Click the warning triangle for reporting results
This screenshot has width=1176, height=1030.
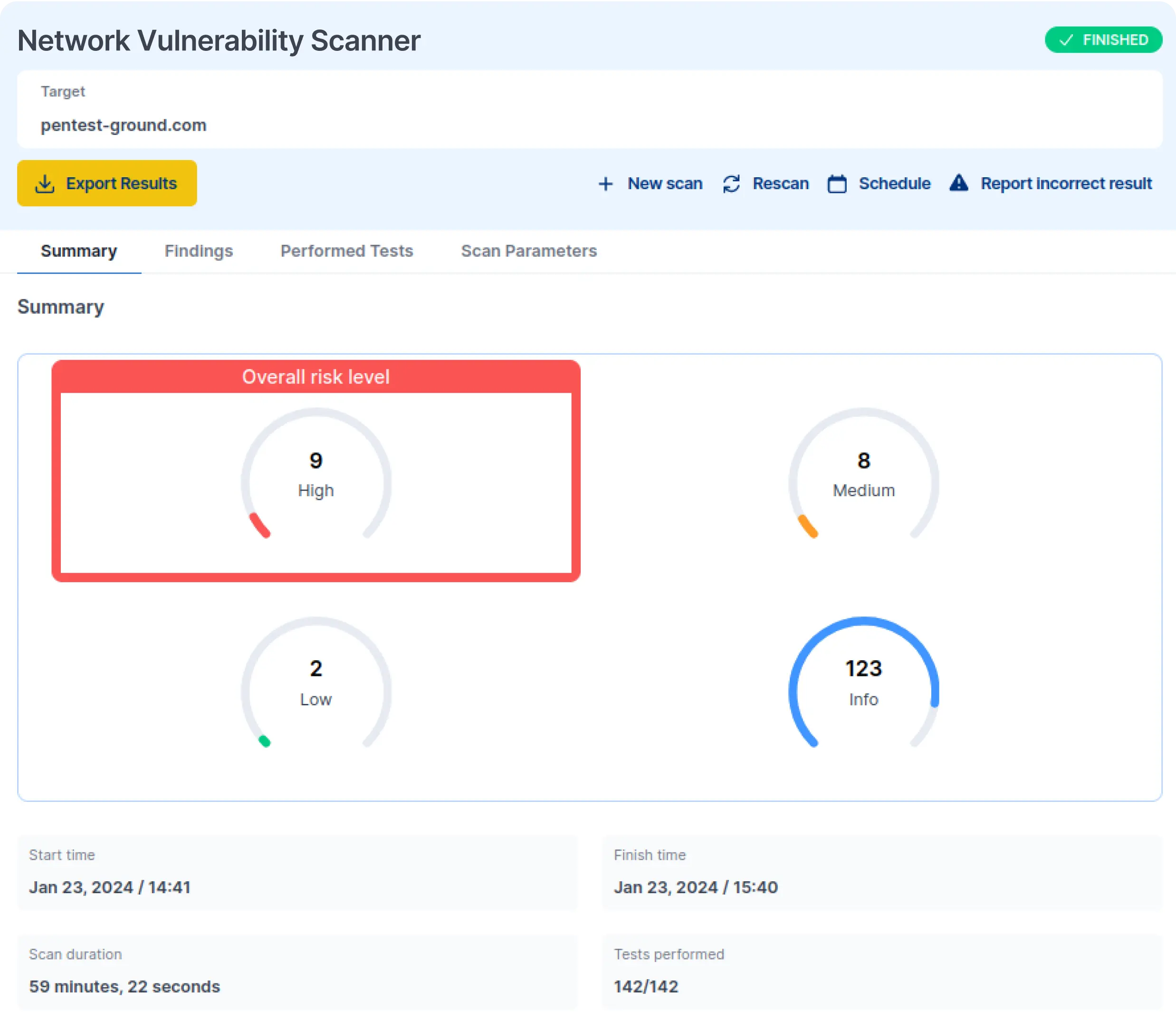point(959,183)
